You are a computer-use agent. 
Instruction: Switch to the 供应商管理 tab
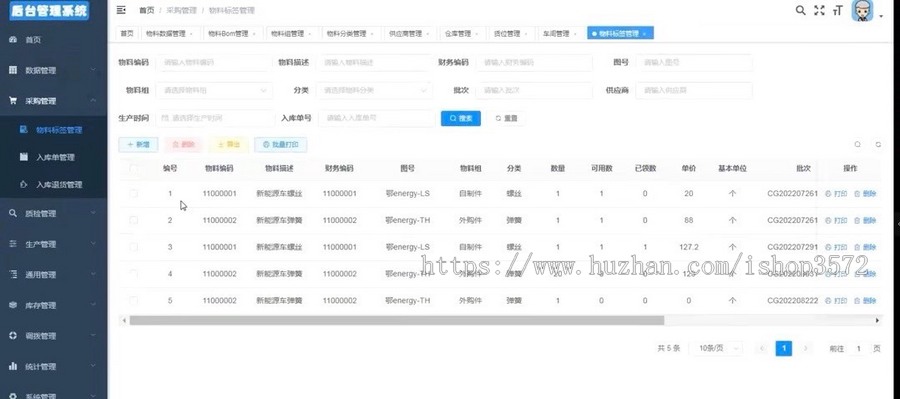pyautogui.click(x=409, y=34)
